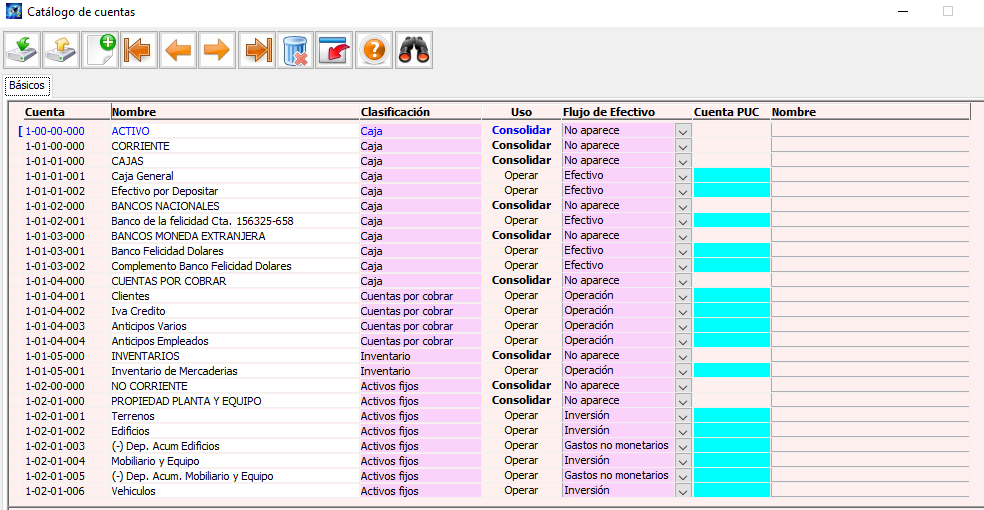The width and height of the screenshot is (984, 510).
Task: Expand Flujo de Efectivo dropdown for ACTIVO
Action: 683,131
